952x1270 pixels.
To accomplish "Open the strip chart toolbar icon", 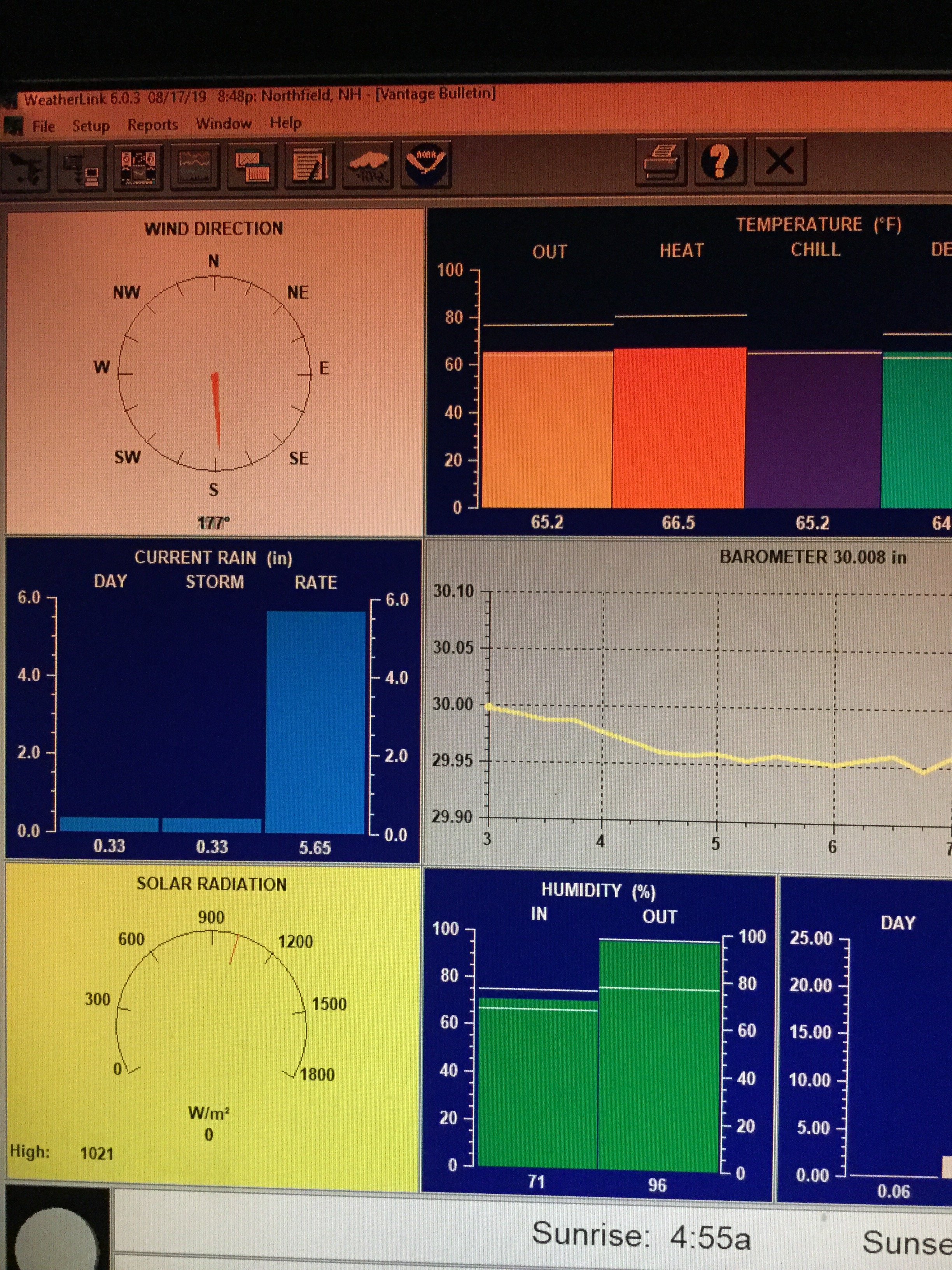I will pyautogui.click(x=195, y=166).
